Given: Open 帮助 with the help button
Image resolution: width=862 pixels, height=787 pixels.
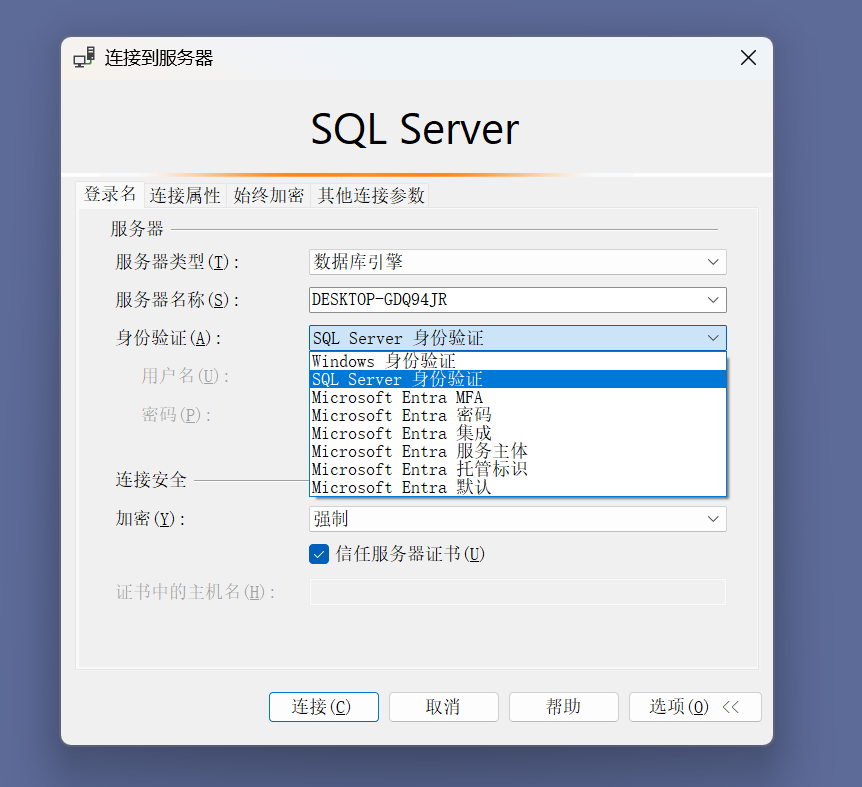Looking at the screenshot, I should (x=563, y=707).
